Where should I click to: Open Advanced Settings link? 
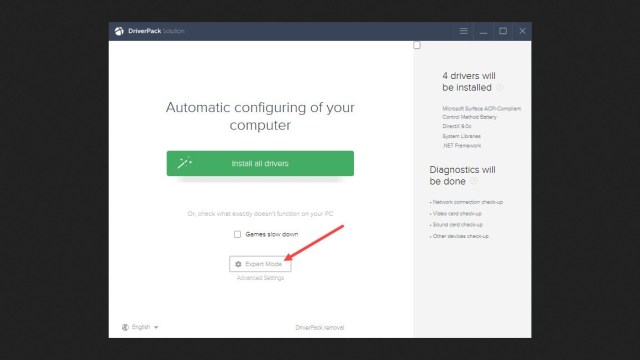(260, 278)
